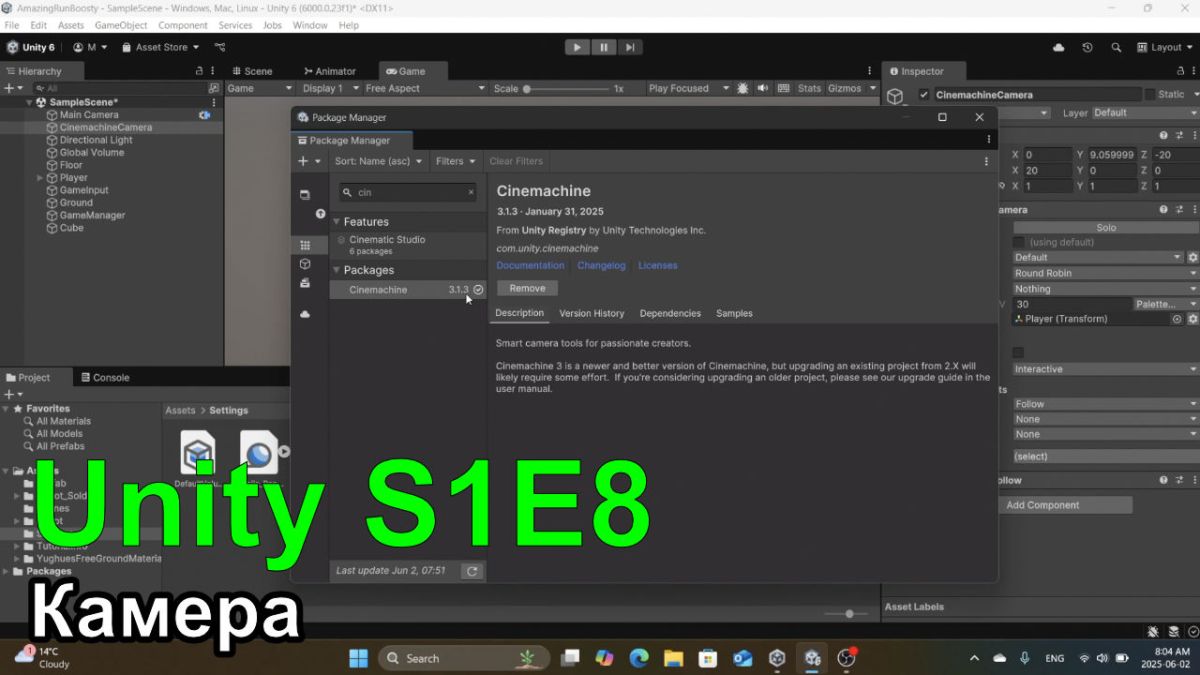Clear the package search field text
The width and height of the screenshot is (1200, 675).
(471, 192)
